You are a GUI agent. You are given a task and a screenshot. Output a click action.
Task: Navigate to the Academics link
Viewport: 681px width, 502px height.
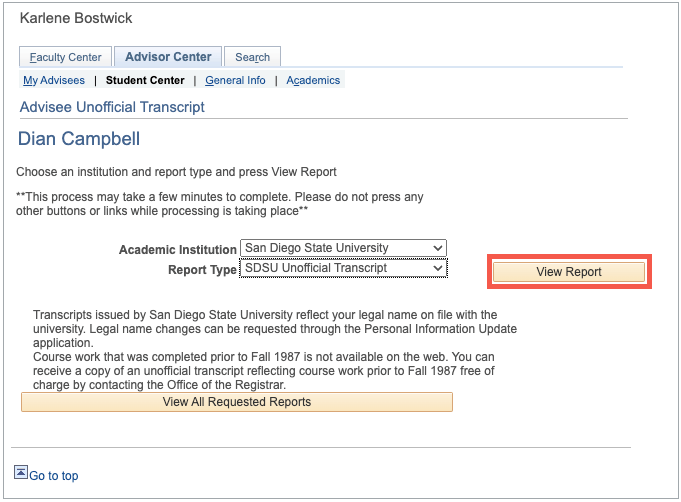[x=313, y=80]
